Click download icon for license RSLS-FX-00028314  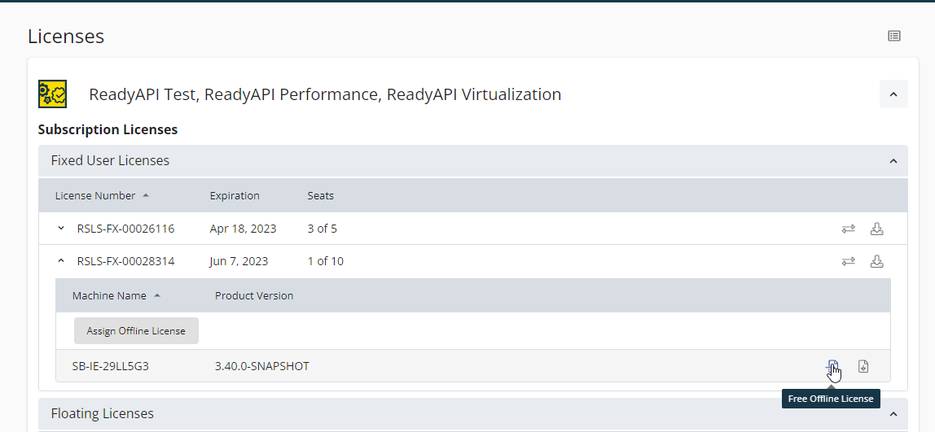point(877,262)
